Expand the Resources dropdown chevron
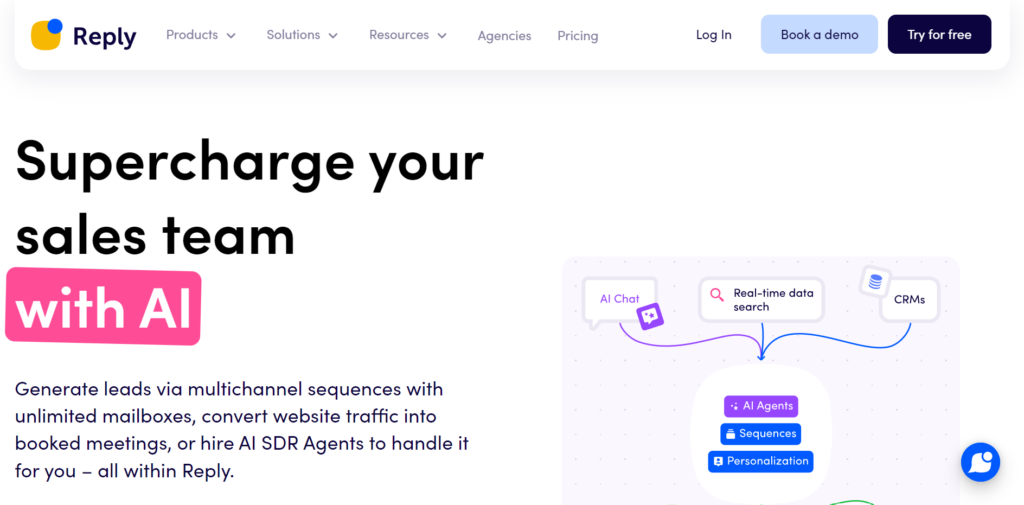The height and width of the screenshot is (505, 1024). (x=442, y=36)
